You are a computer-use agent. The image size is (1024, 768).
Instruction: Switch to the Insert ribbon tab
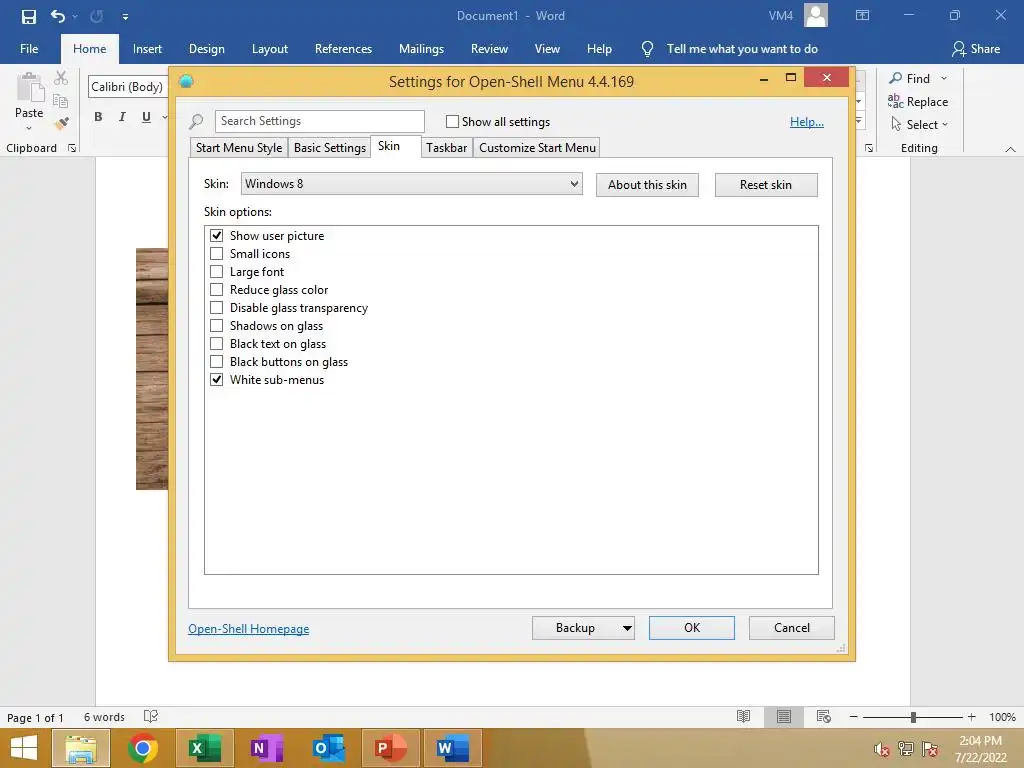click(147, 49)
